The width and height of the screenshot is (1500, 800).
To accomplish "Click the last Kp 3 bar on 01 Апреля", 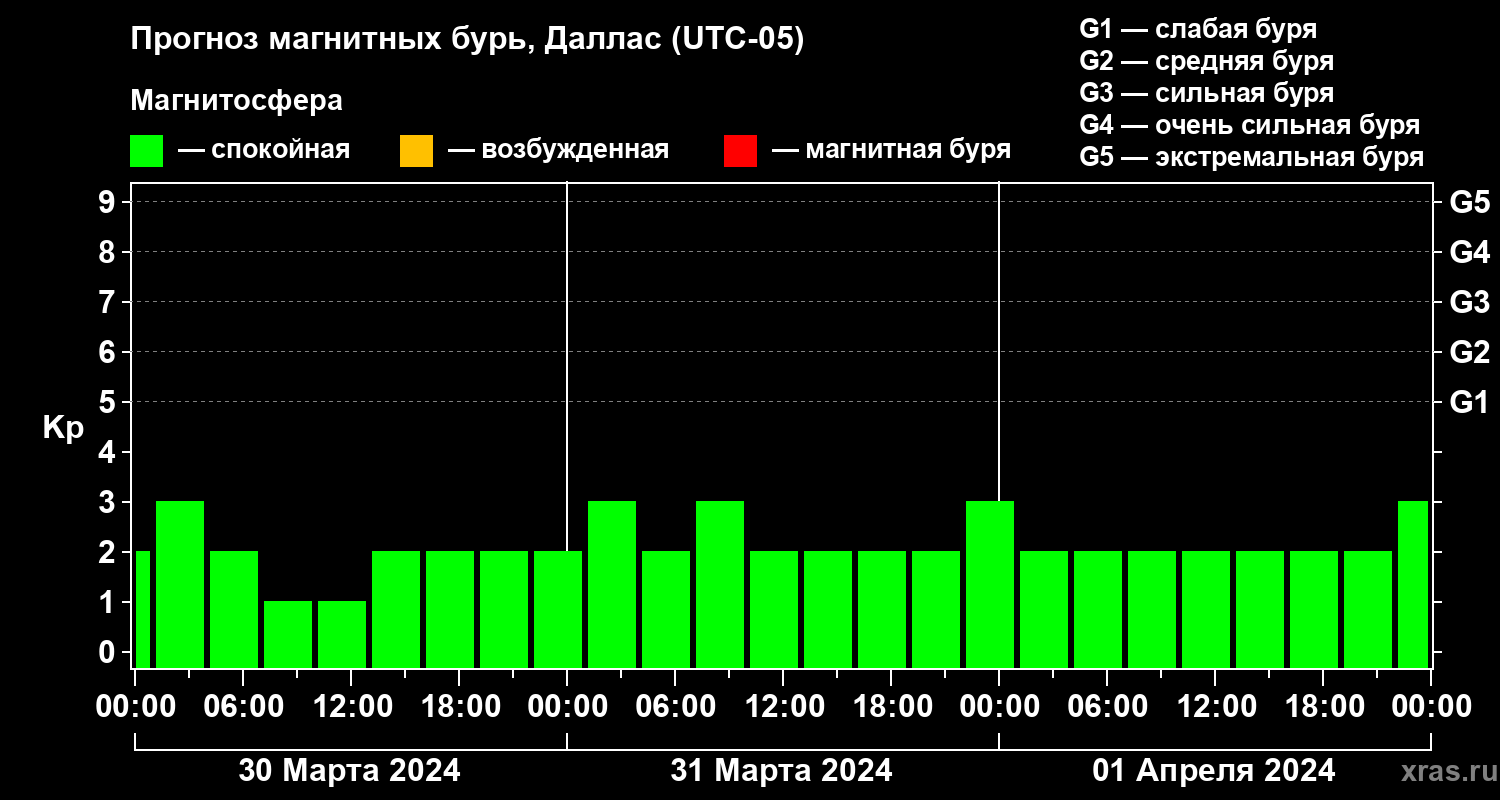I will pos(1413,584).
